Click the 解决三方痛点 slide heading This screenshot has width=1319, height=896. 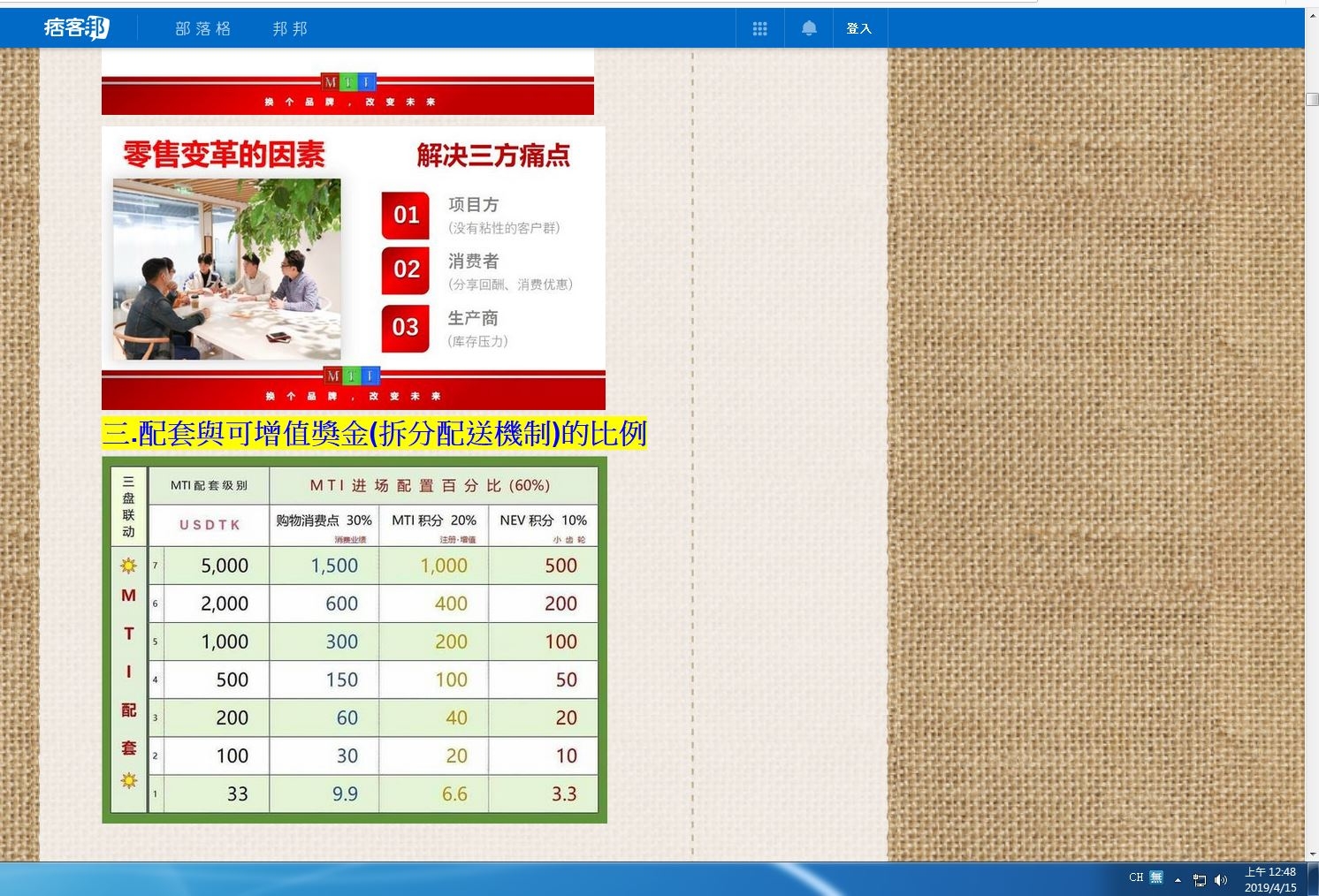point(493,156)
